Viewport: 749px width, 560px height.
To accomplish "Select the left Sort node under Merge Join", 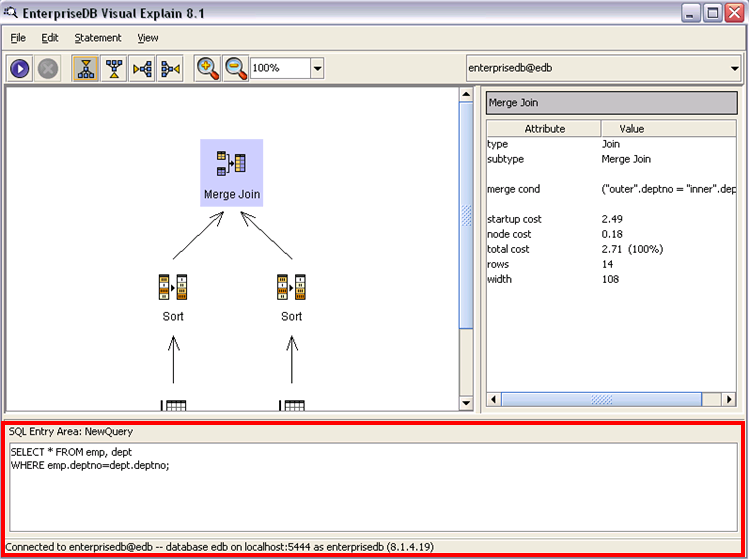I will pyautogui.click(x=173, y=298).
